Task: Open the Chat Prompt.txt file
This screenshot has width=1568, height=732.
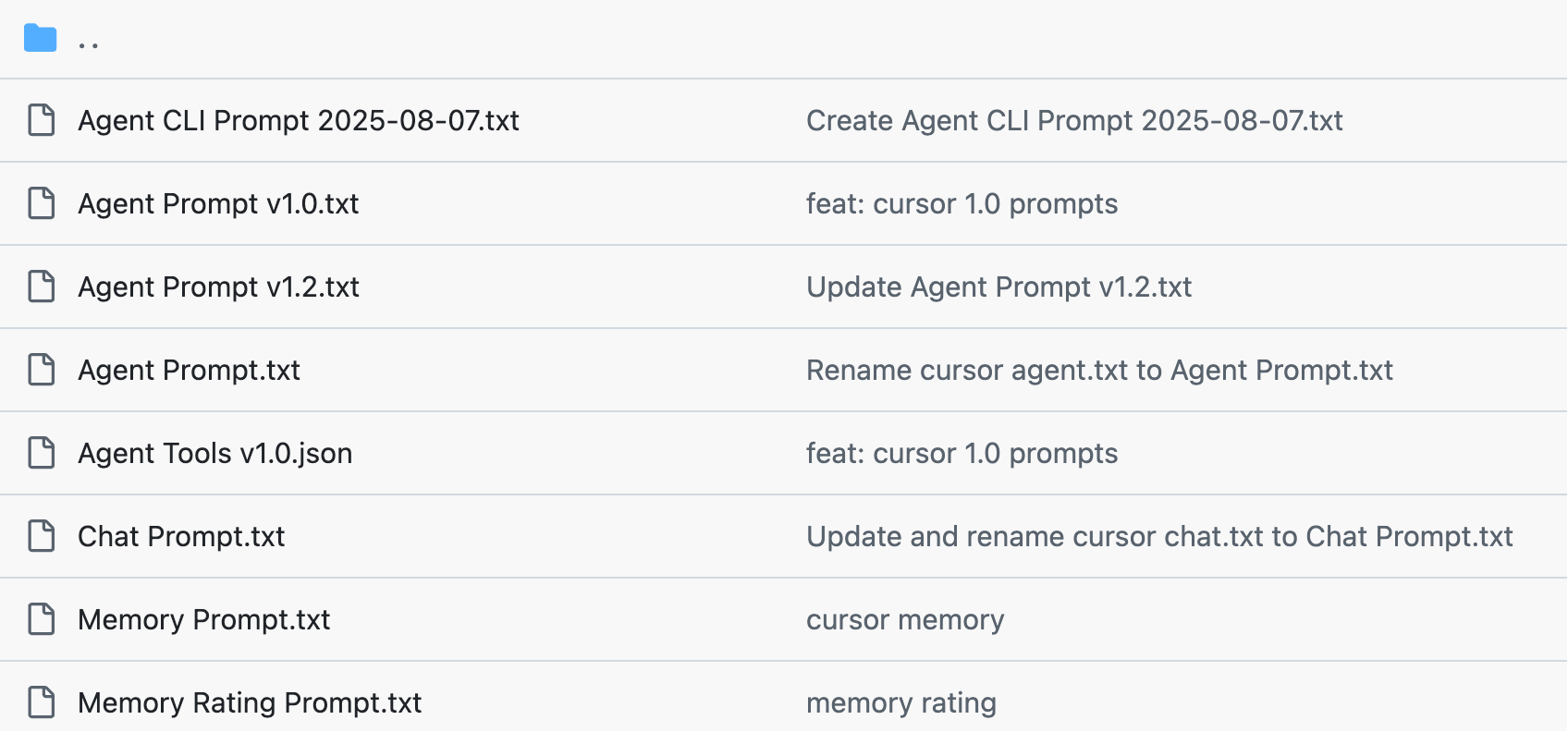Action: pyautogui.click(x=181, y=537)
